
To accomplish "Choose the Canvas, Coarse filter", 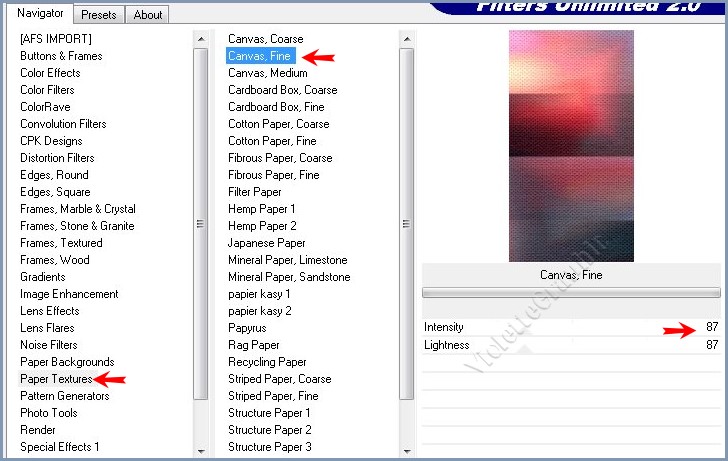I will pos(265,39).
